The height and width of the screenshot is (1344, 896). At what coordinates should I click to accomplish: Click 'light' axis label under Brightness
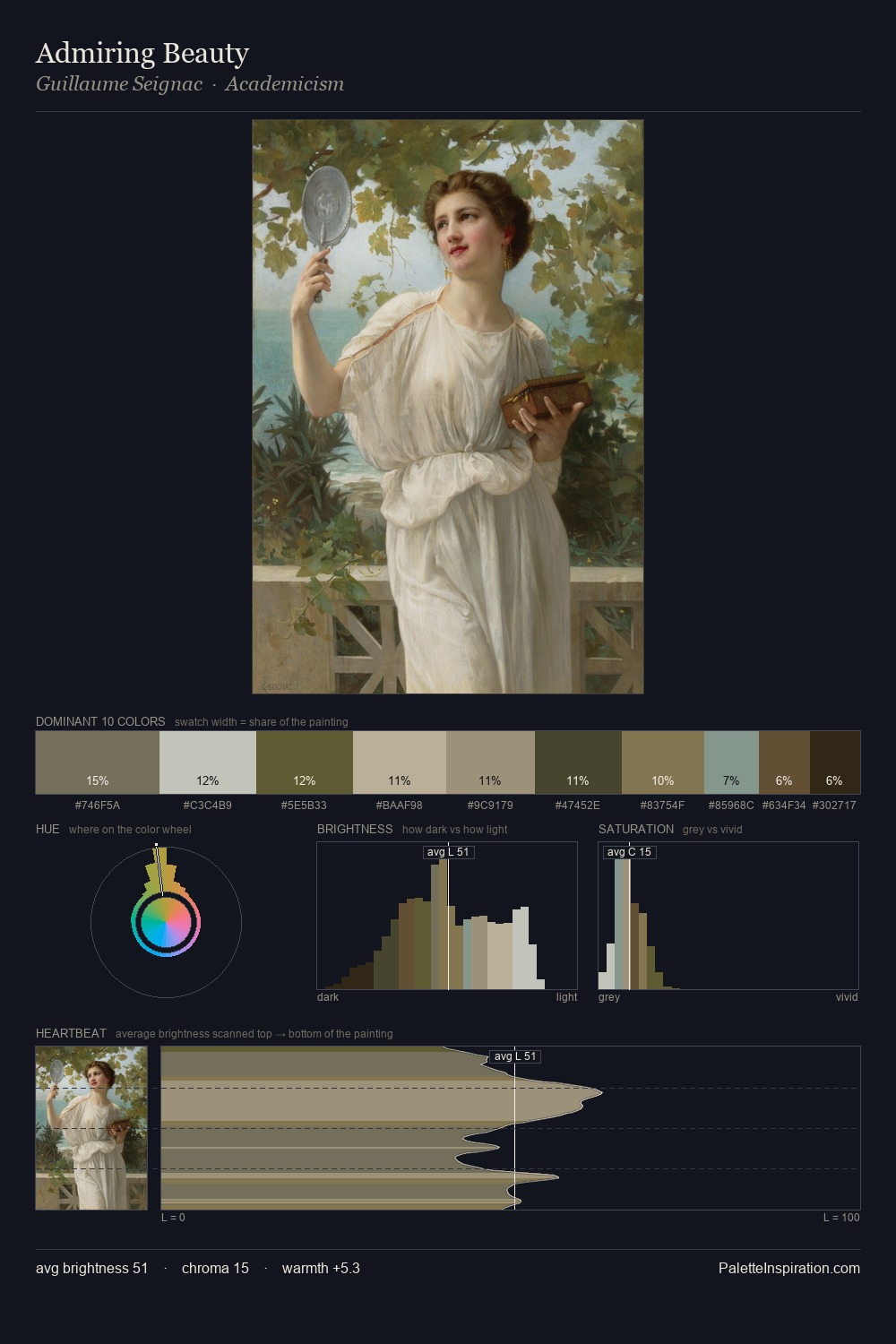pyautogui.click(x=567, y=997)
